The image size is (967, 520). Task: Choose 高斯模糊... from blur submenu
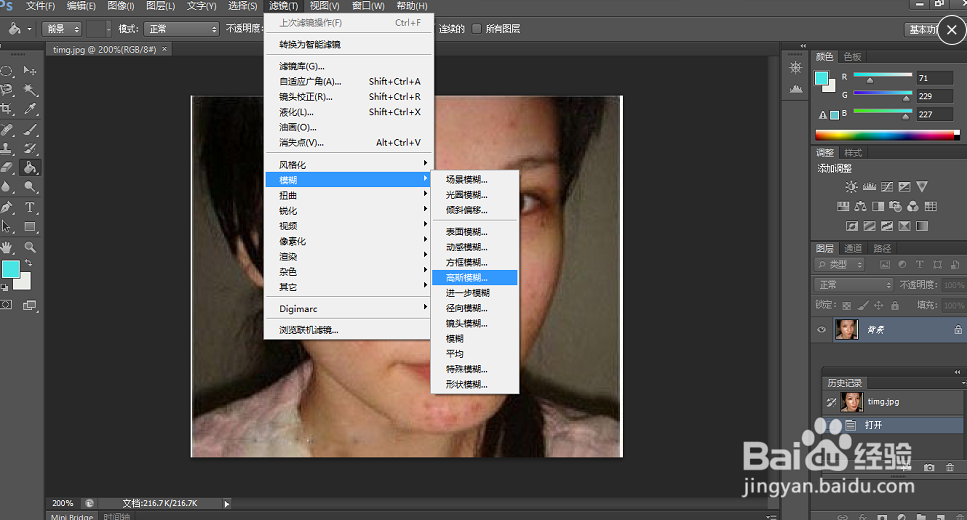point(474,278)
